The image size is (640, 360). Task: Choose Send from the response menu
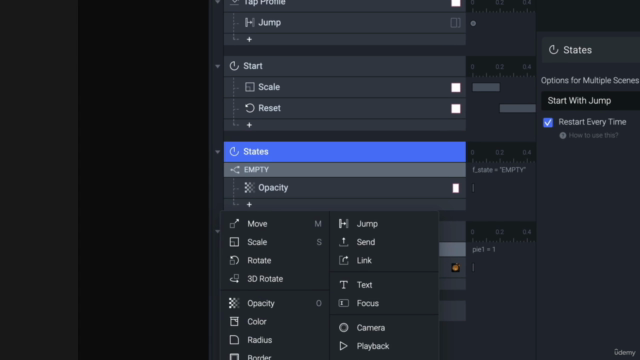(x=384, y=242)
